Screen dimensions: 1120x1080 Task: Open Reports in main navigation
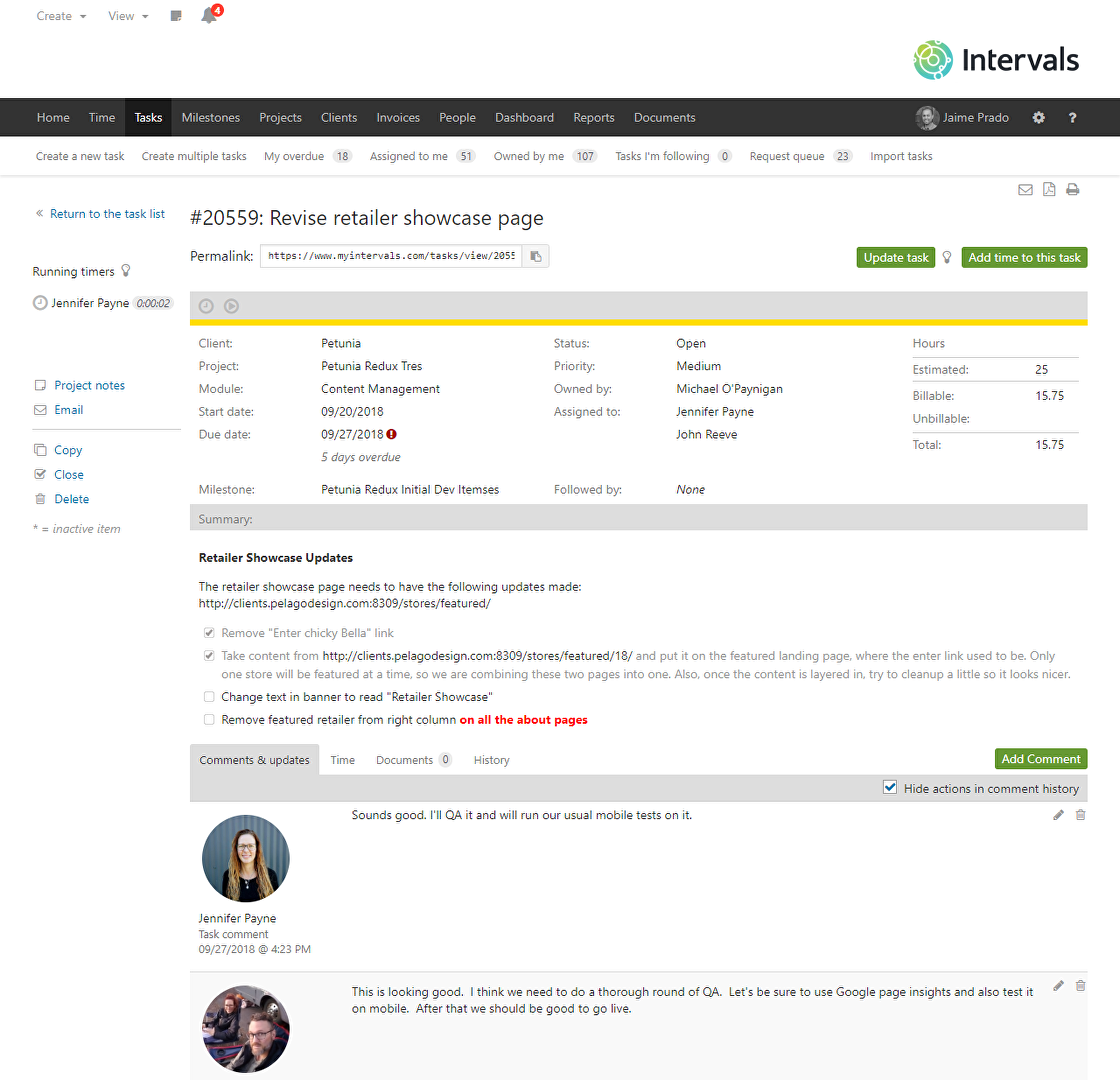pyautogui.click(x=594, y=118)
